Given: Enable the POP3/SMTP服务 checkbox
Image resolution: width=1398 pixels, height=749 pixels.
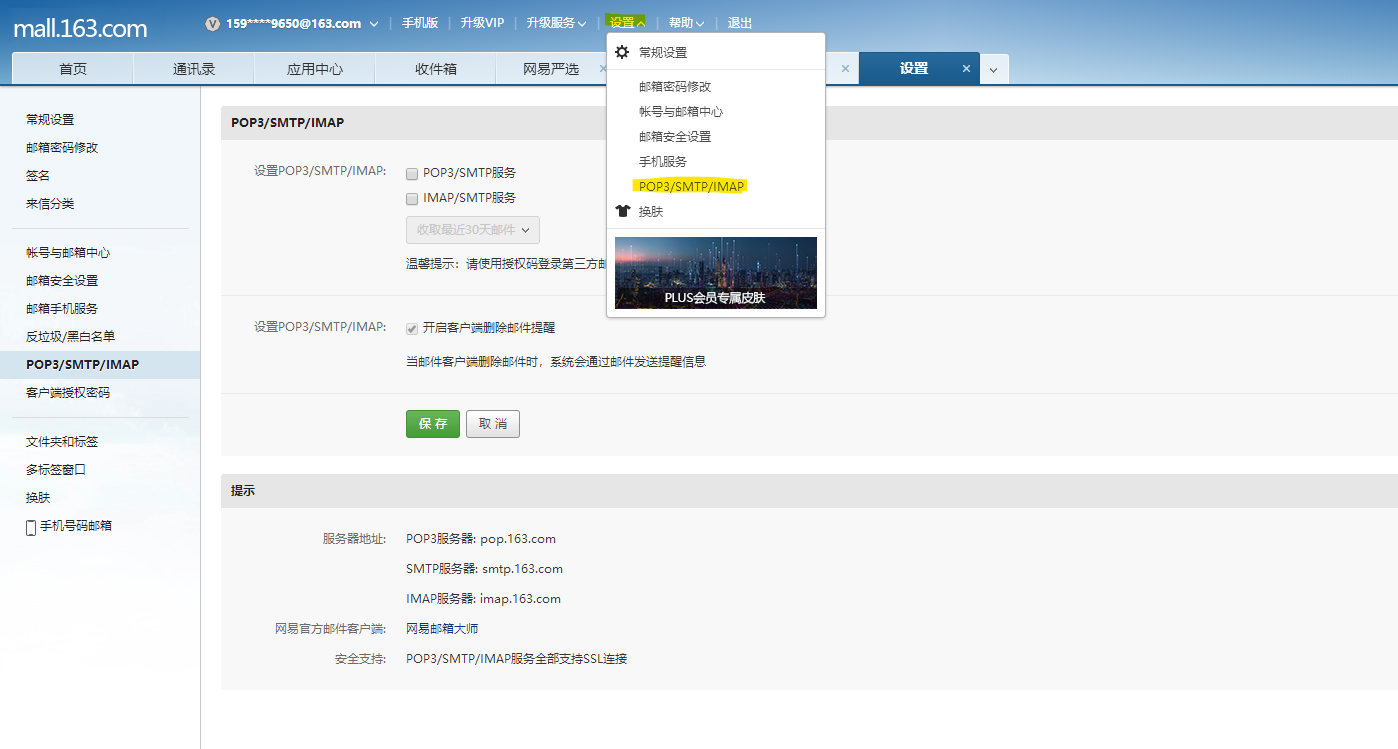Looking at the screenshot, I should click(x=411, y=172).
